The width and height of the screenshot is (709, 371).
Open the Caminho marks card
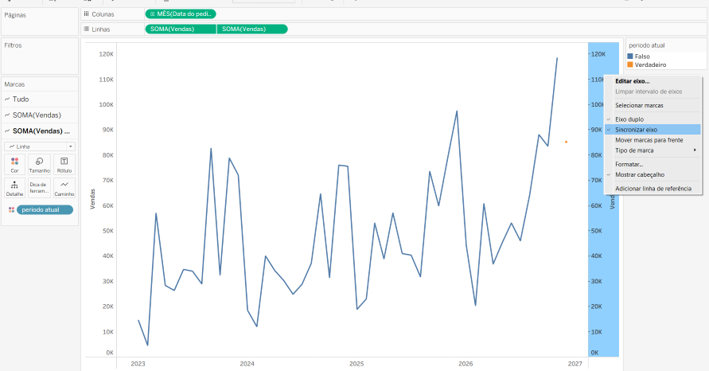(64, 188)
